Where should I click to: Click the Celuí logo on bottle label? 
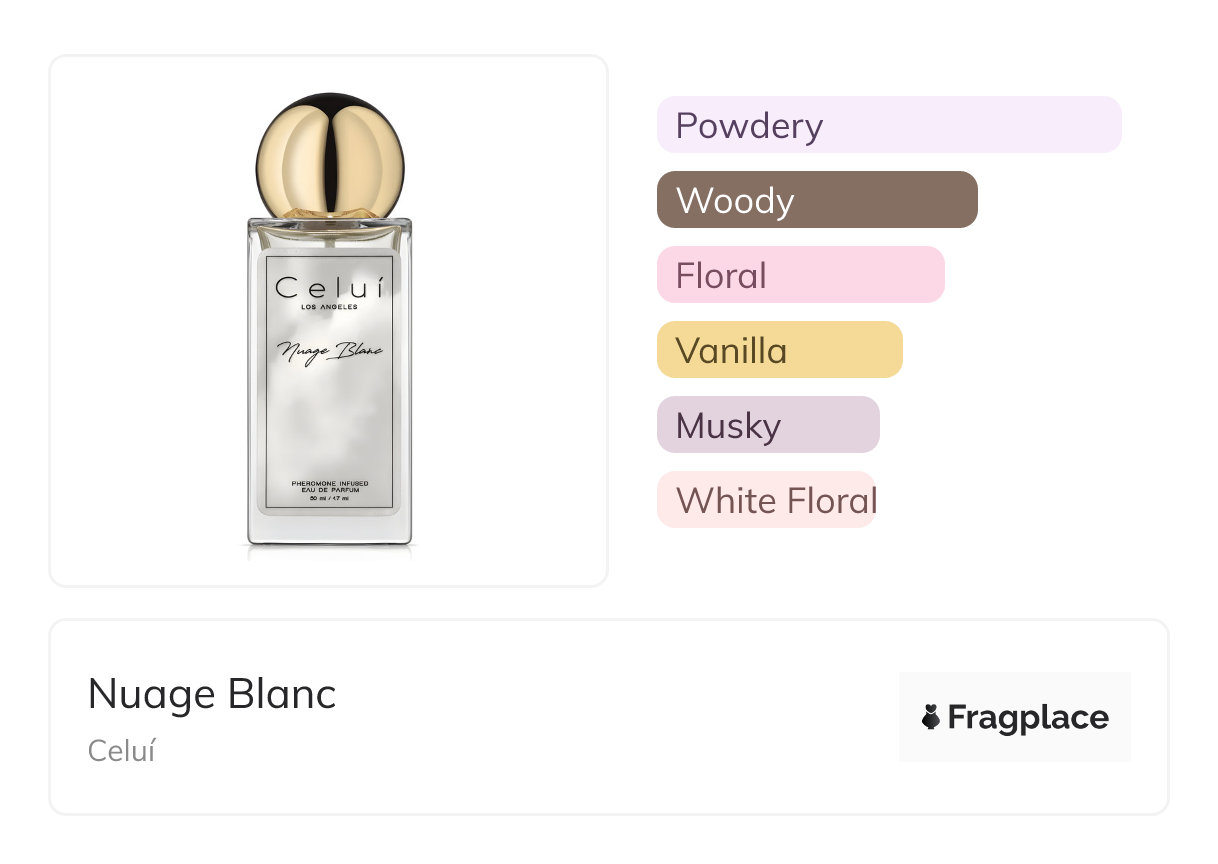click(329, 288)
